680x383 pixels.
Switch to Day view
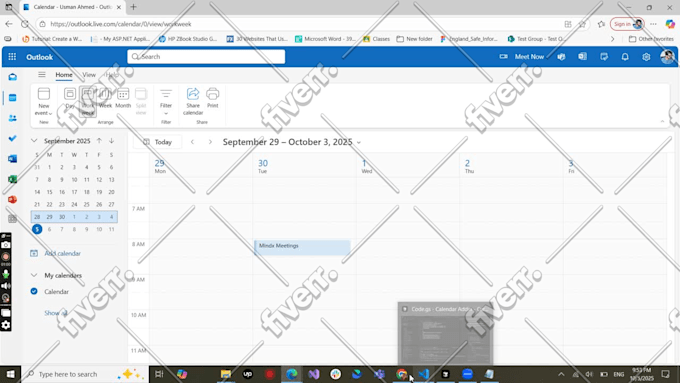70,98
